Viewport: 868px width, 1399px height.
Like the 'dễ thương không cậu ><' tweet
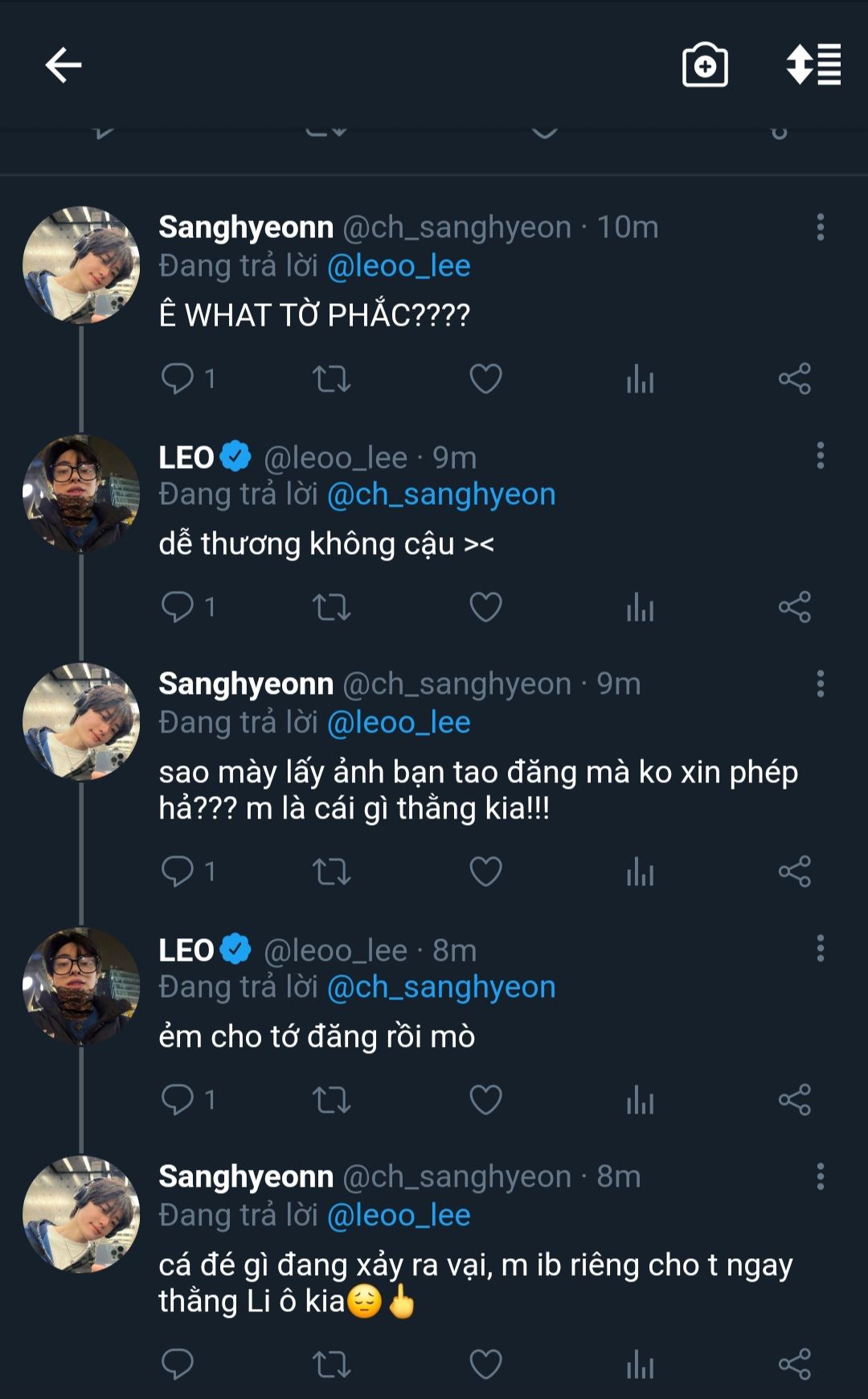coord(485,607)
